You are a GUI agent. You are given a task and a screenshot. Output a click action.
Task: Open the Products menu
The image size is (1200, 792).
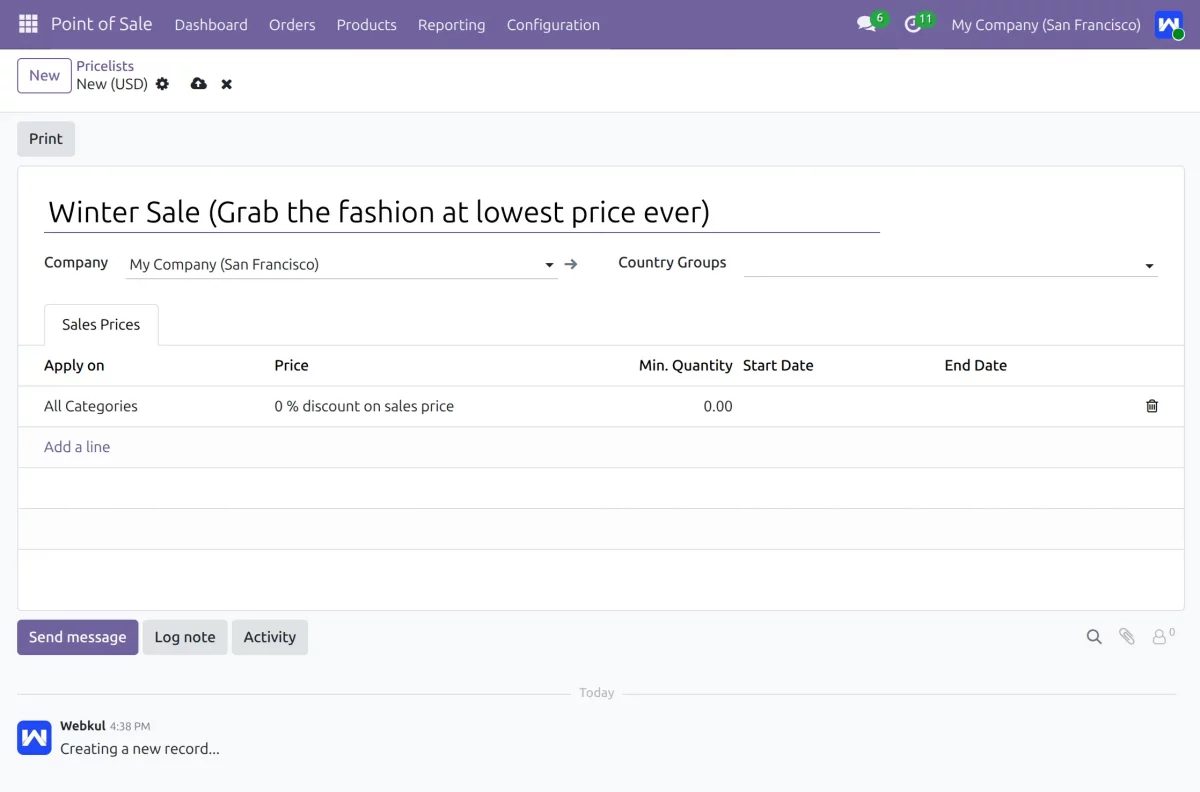366,25
